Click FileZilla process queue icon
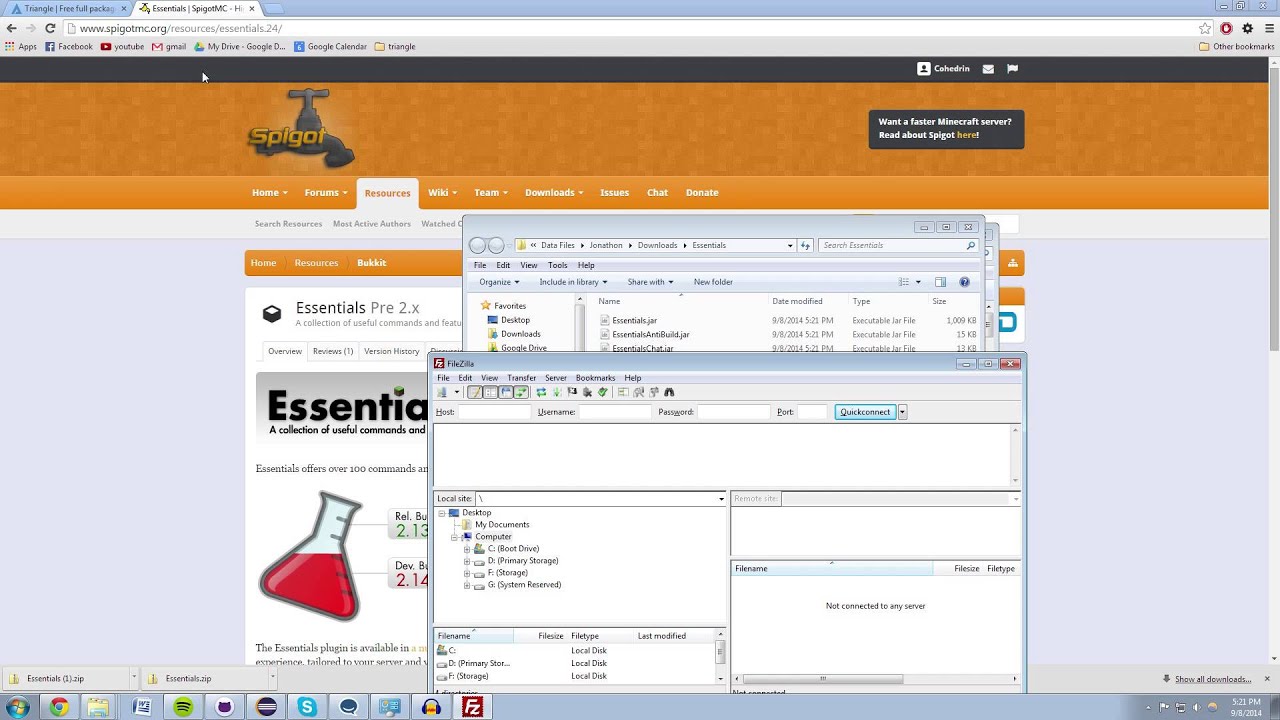This screenshot has width=1280, height=720. coord(557,392)
